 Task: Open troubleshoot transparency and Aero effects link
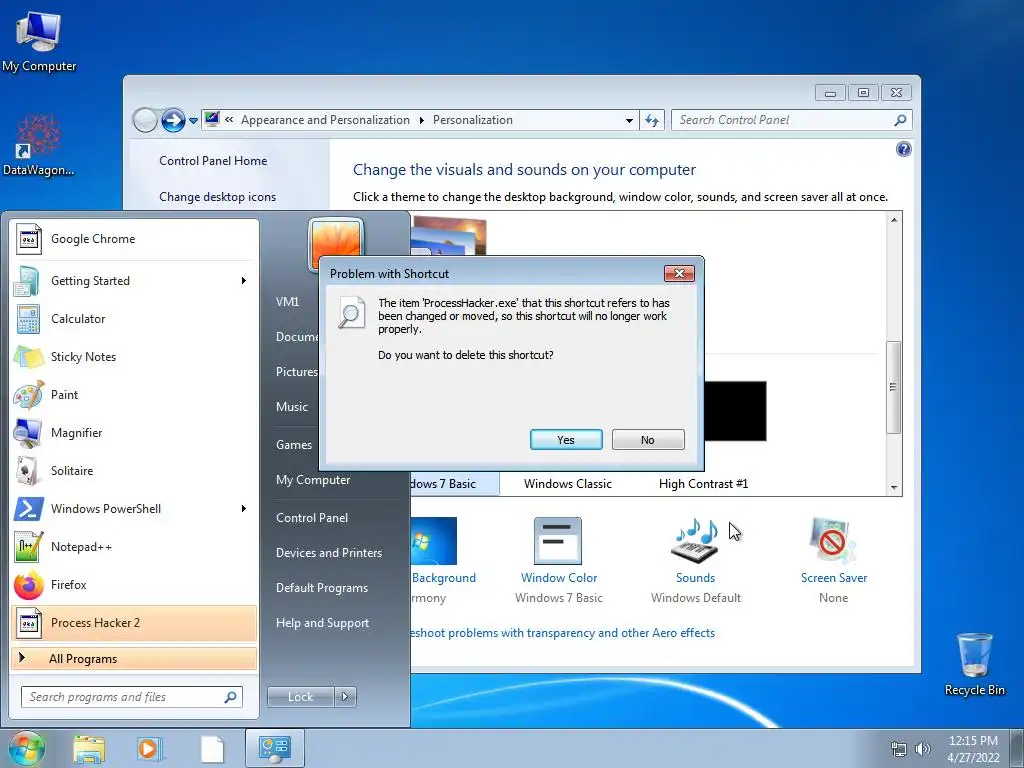(x=563, y=633)
